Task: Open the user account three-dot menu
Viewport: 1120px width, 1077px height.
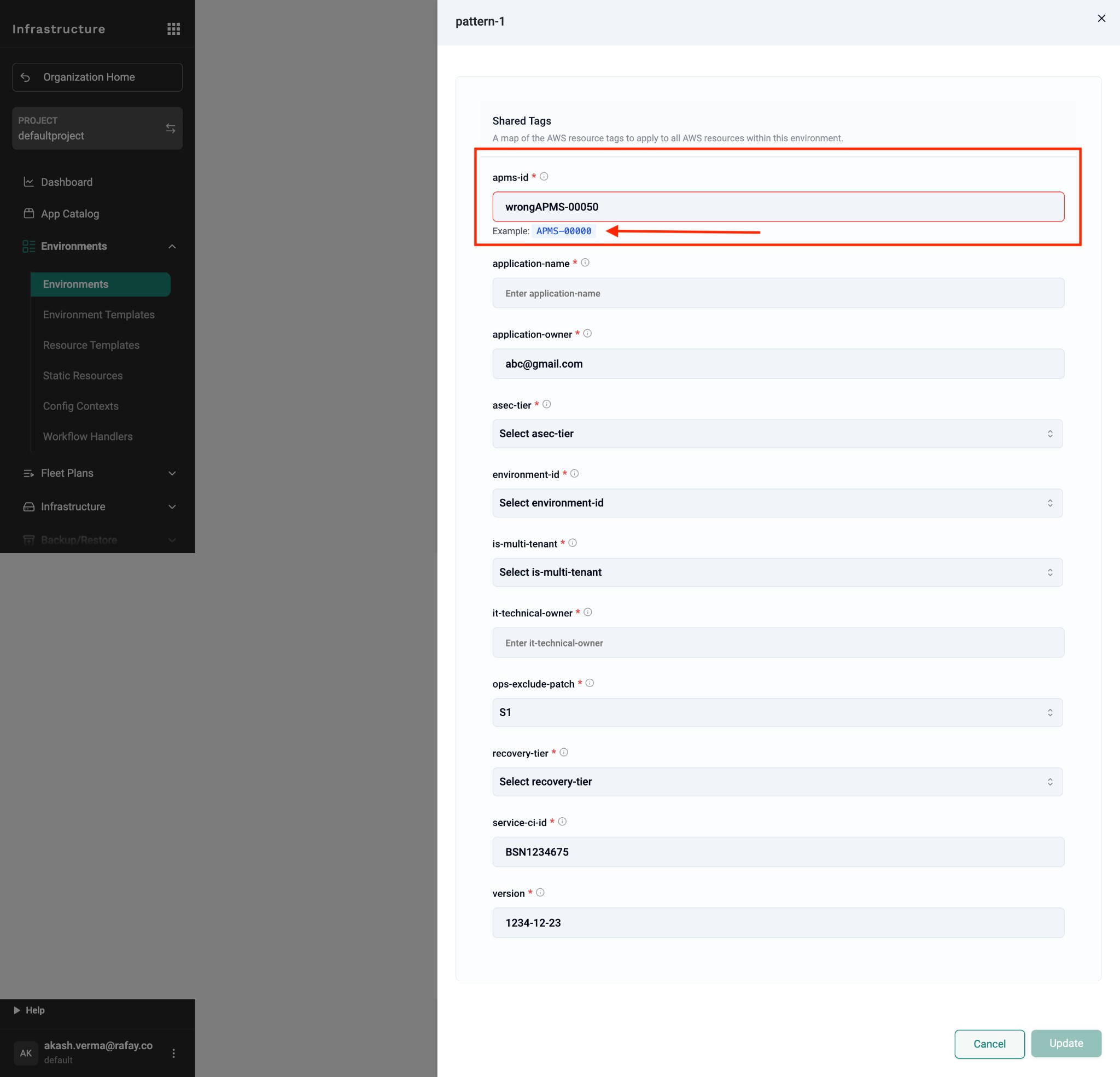Action: 174,1052
